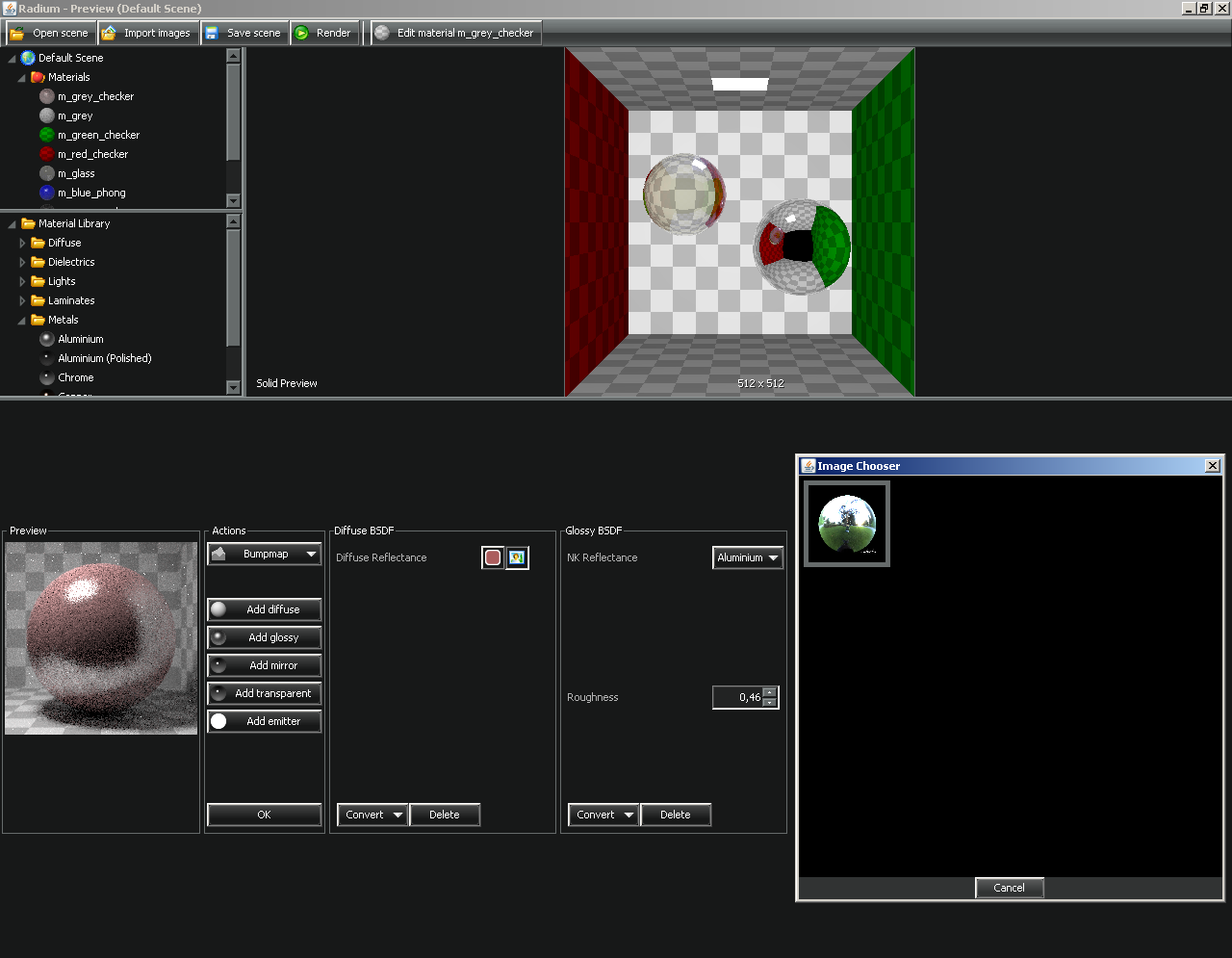Collapse the Metals library folder

(x=22, y=320)
